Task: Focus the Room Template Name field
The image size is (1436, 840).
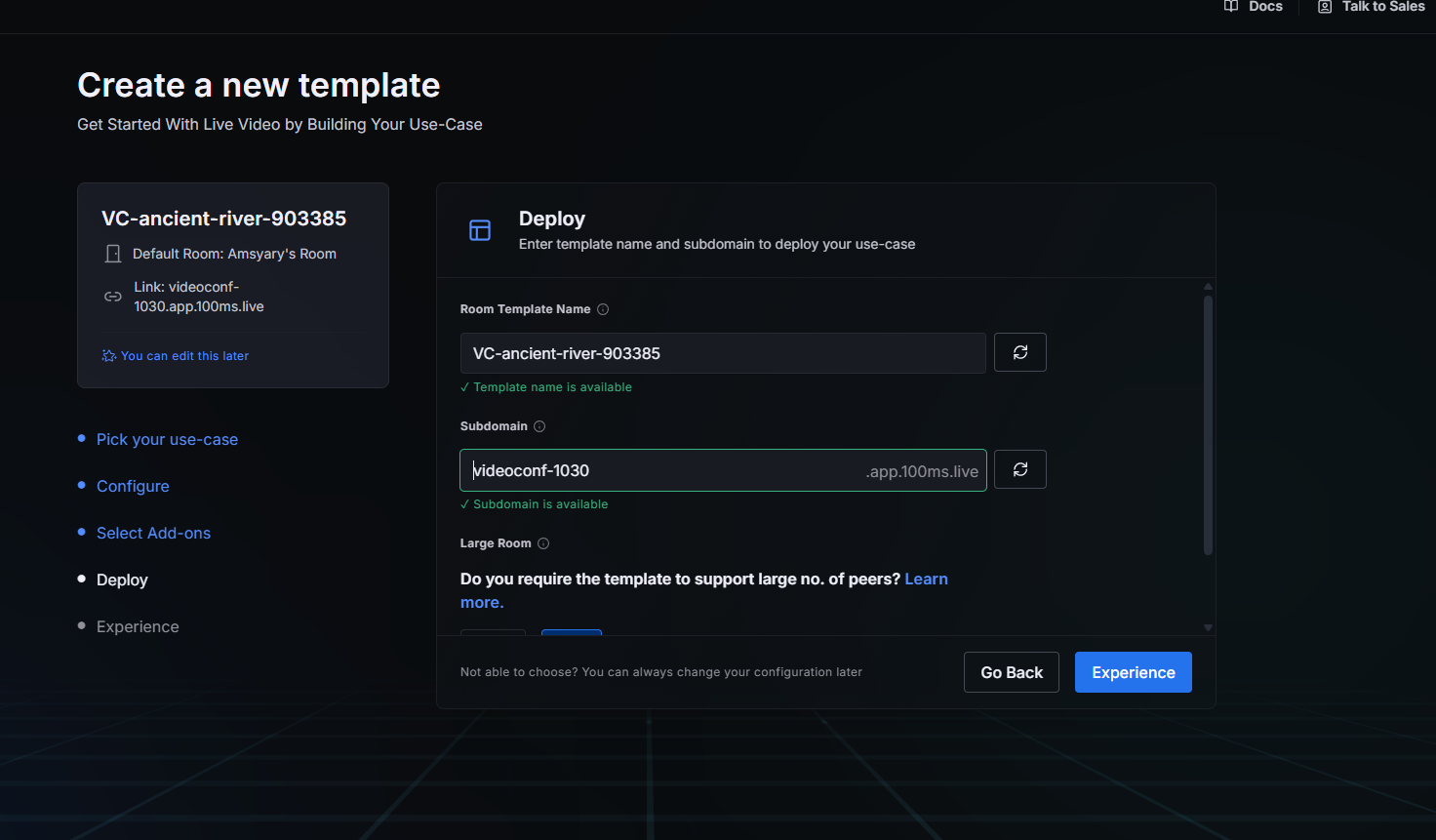Action: pos(722,353)
